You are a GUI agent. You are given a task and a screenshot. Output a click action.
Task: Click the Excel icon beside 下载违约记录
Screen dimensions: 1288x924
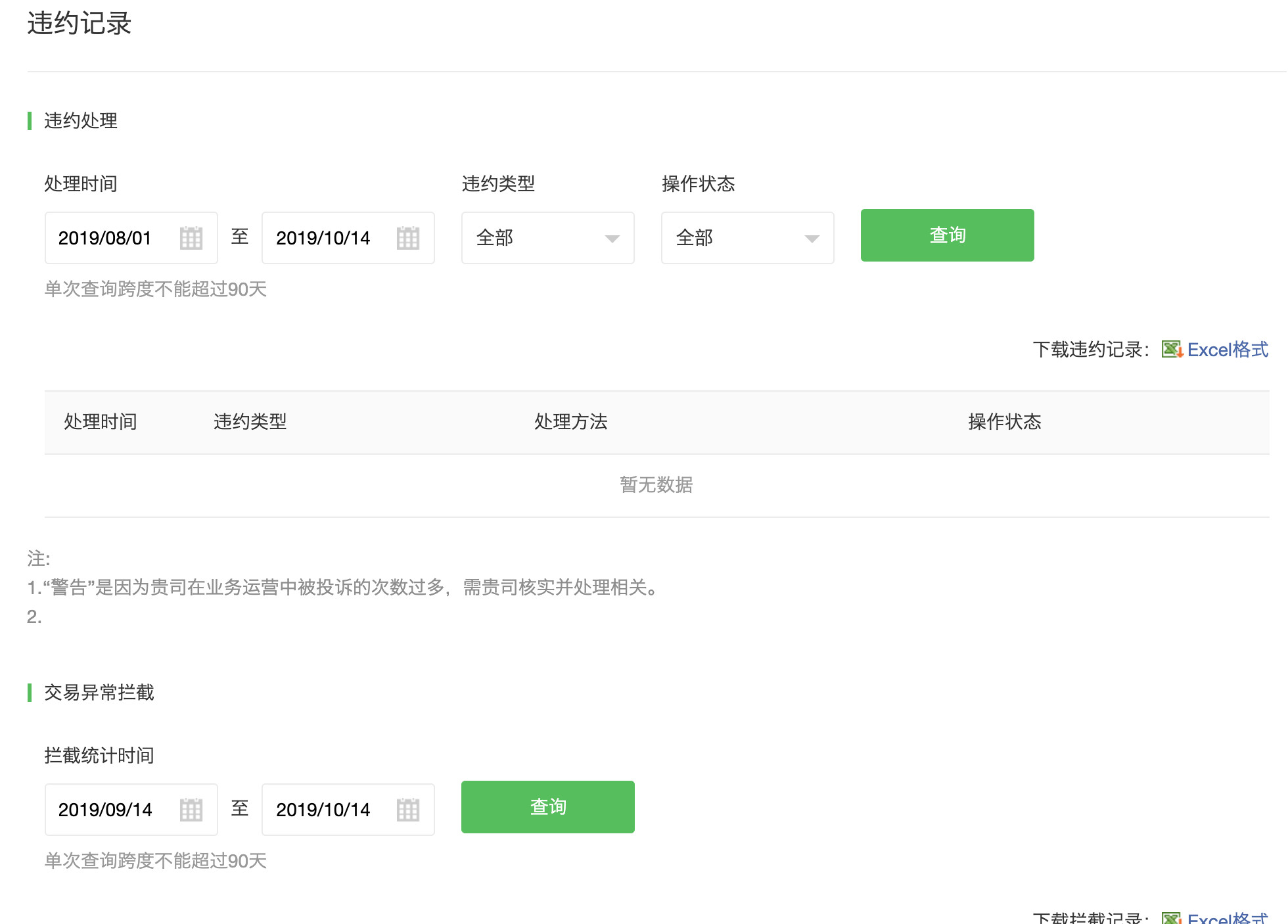(1172, 349)
